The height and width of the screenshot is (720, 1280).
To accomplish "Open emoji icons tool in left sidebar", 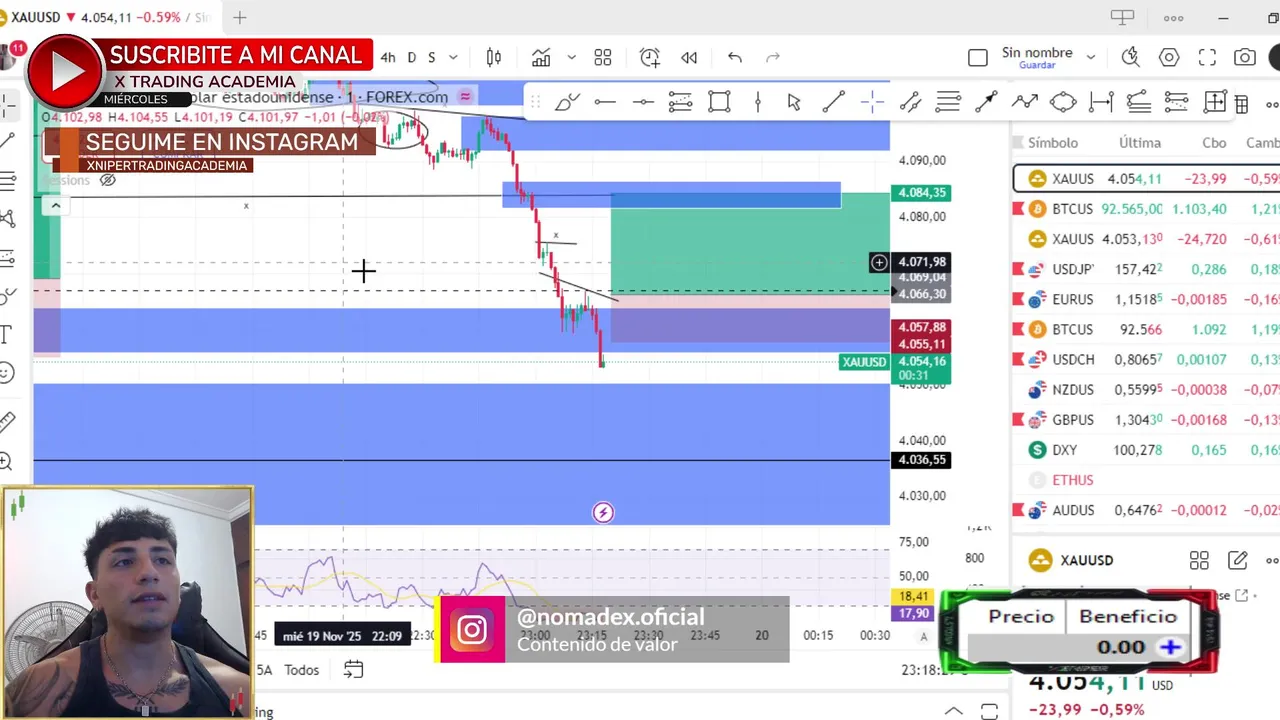I will point(6,373).
